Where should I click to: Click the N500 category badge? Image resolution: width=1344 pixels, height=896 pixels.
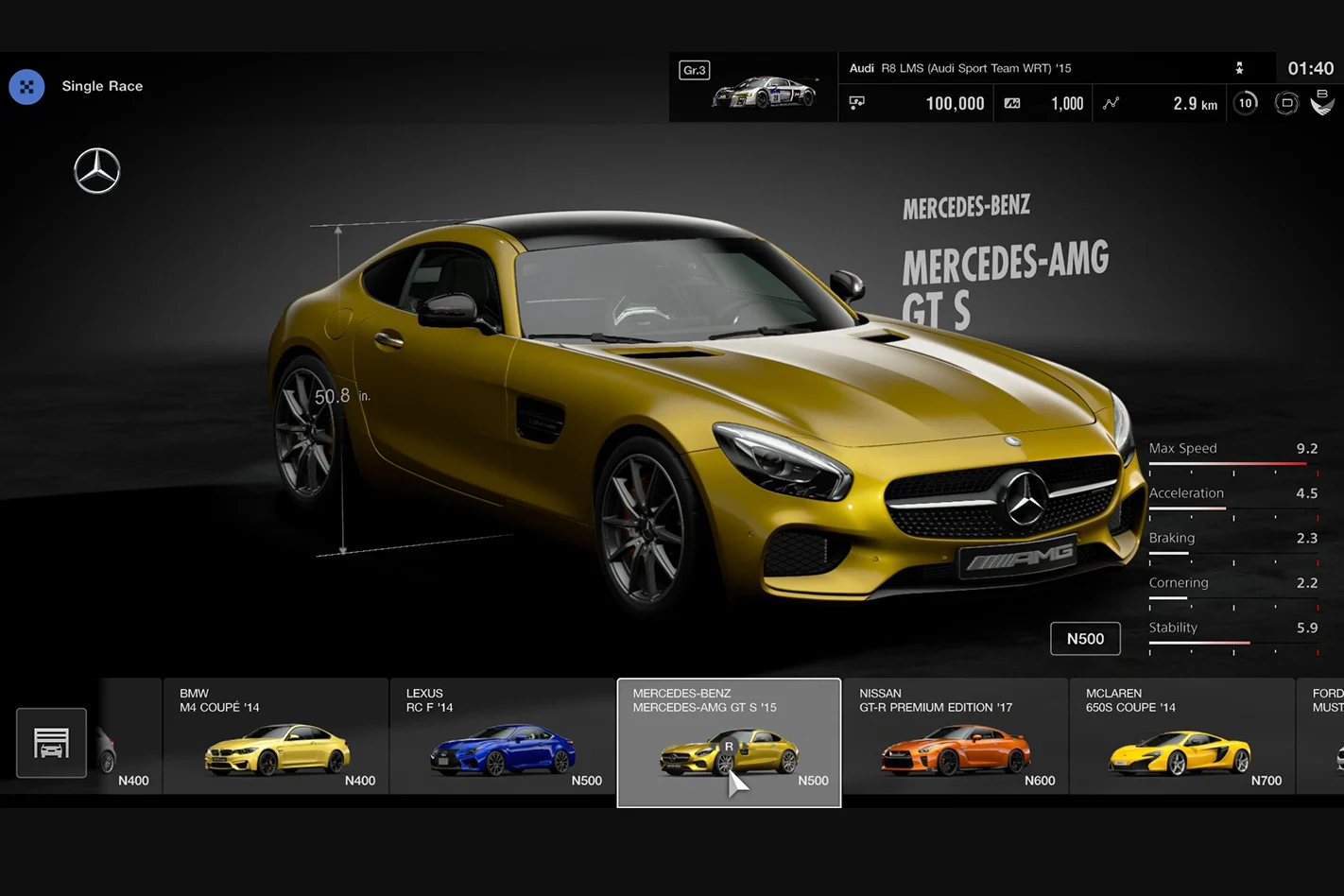(1085, 639)
